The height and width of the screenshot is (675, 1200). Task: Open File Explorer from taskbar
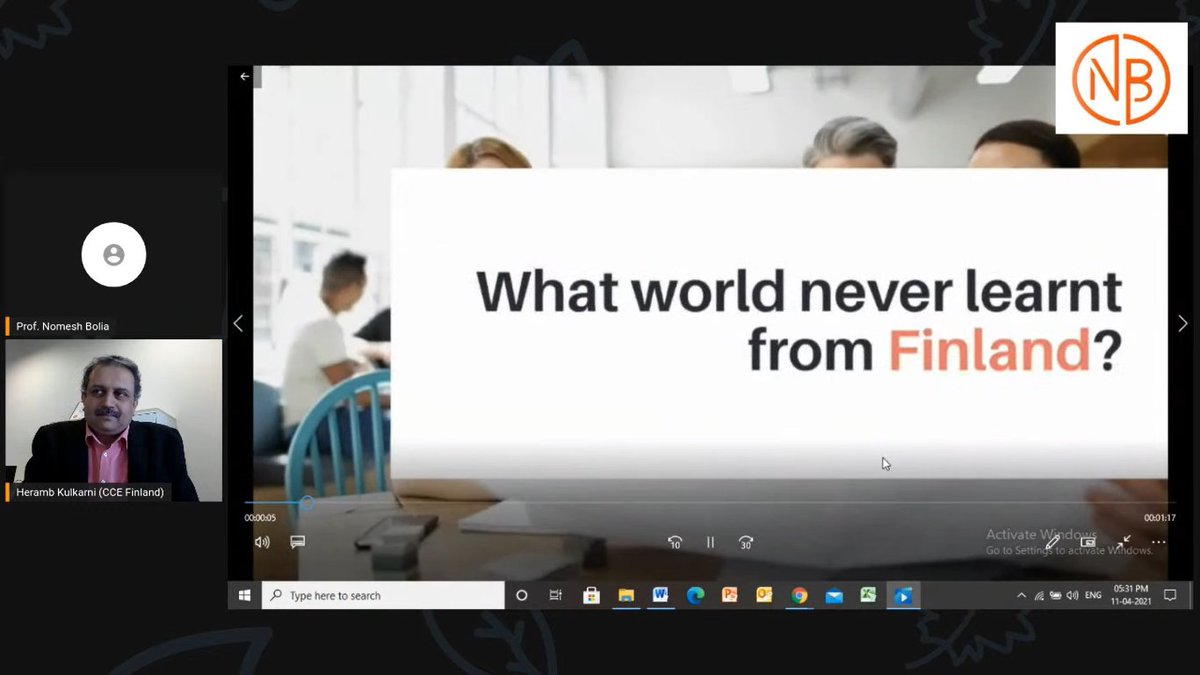626,595
